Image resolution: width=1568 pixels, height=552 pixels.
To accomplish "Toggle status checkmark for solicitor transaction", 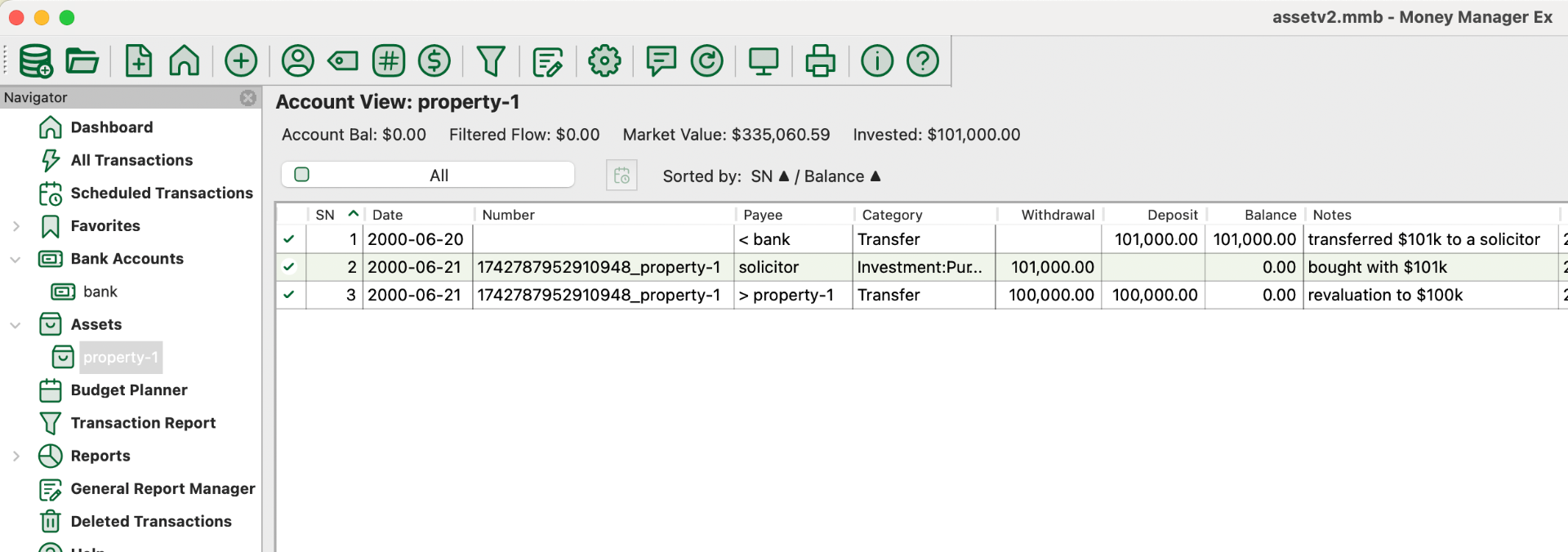I will pos(289,267).
